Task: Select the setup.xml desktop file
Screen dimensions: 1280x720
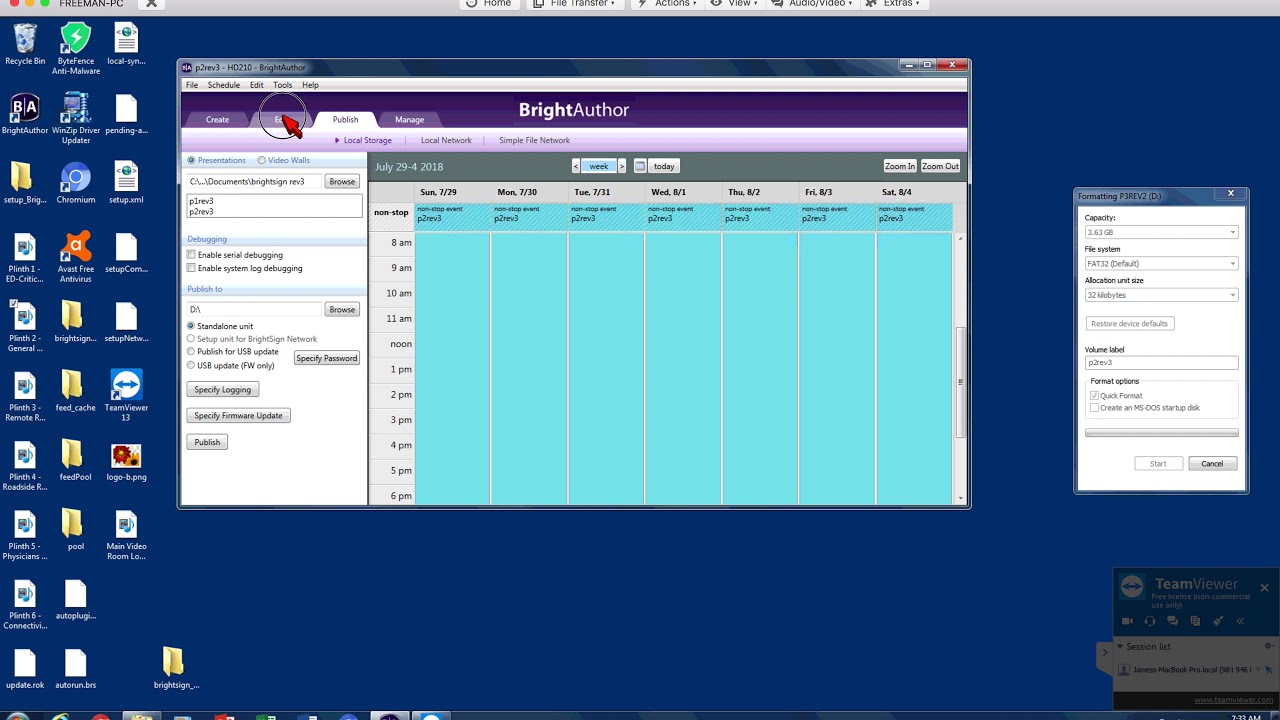Action: (x=126, y=184)
